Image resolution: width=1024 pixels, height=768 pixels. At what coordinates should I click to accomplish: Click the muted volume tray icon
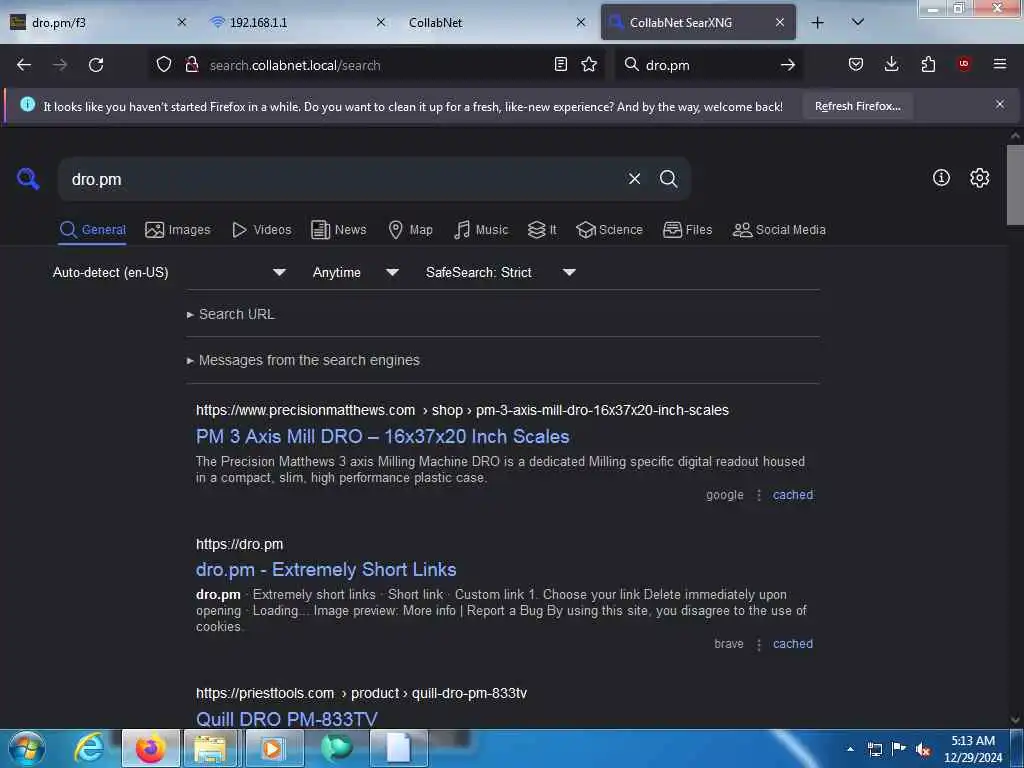(x=923, y=749)
